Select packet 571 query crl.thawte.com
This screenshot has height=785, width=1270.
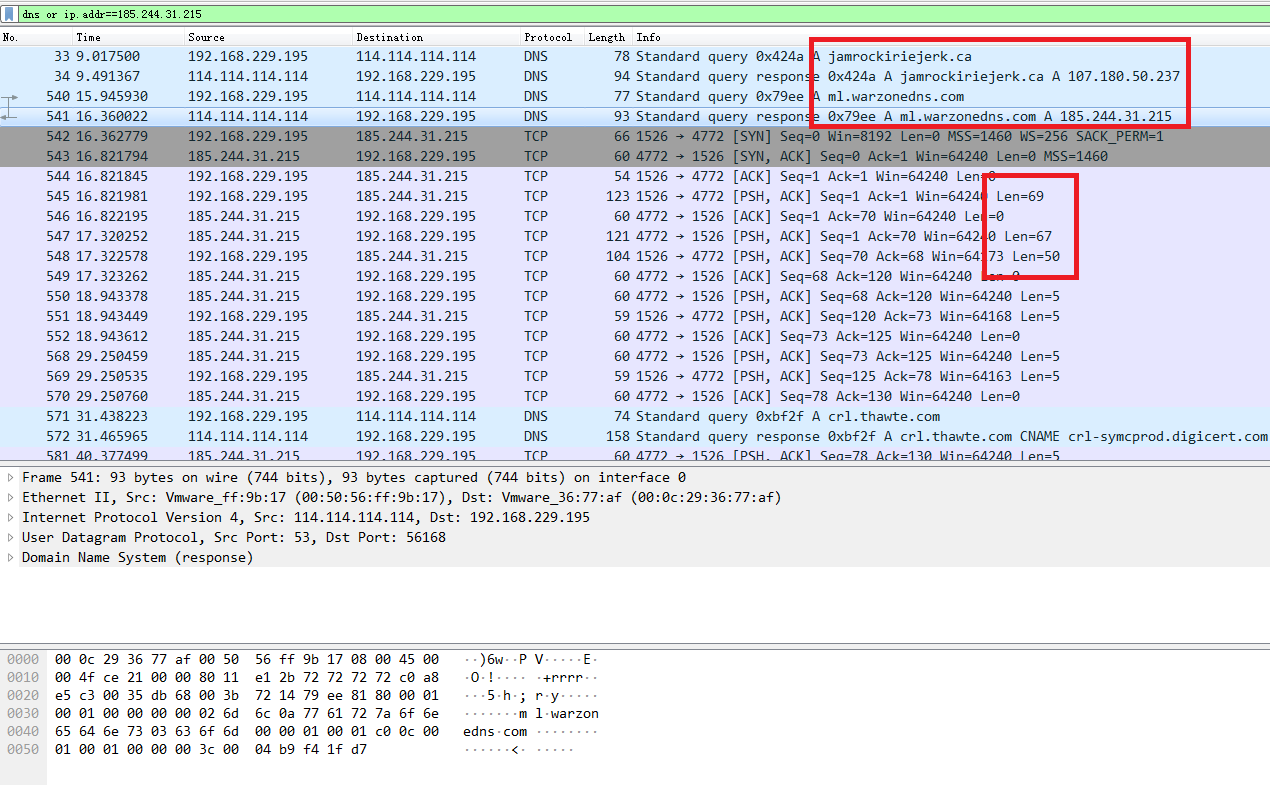coord(635,416)
